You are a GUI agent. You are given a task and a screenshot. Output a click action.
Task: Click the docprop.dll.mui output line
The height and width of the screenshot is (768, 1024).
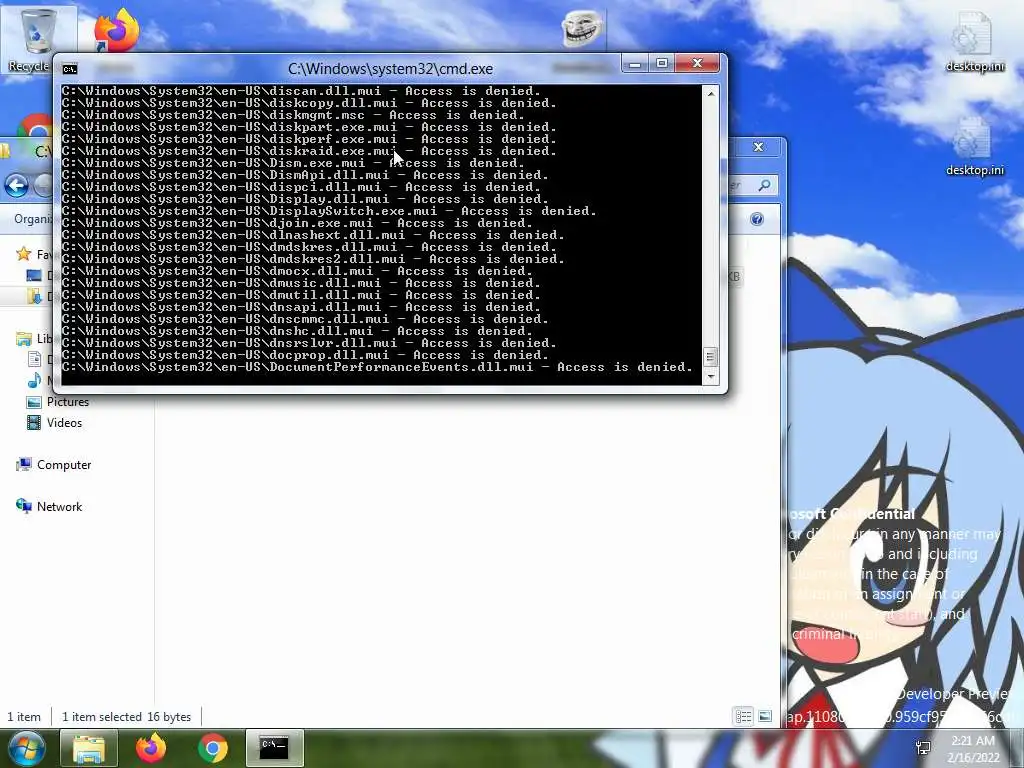point(305,355)
